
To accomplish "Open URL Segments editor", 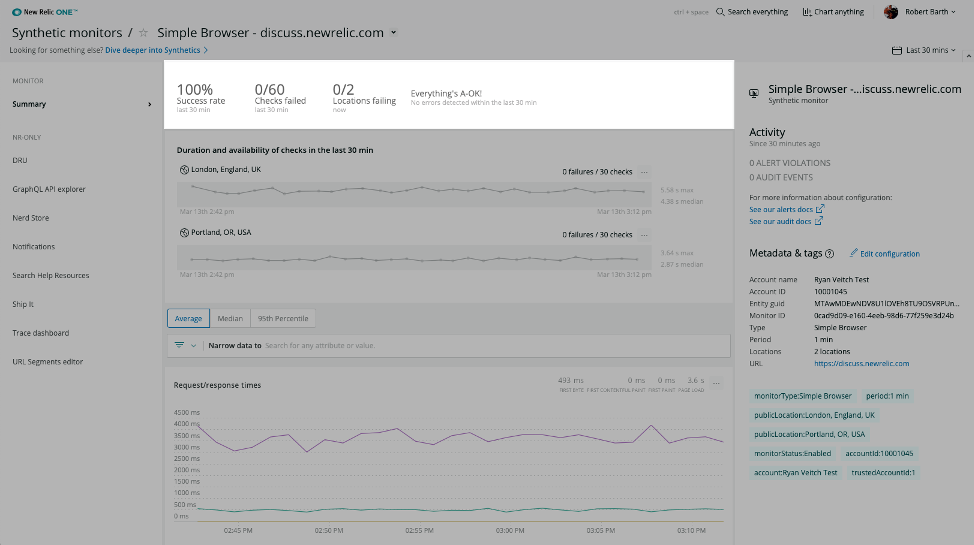I will (x=47, y=362).
